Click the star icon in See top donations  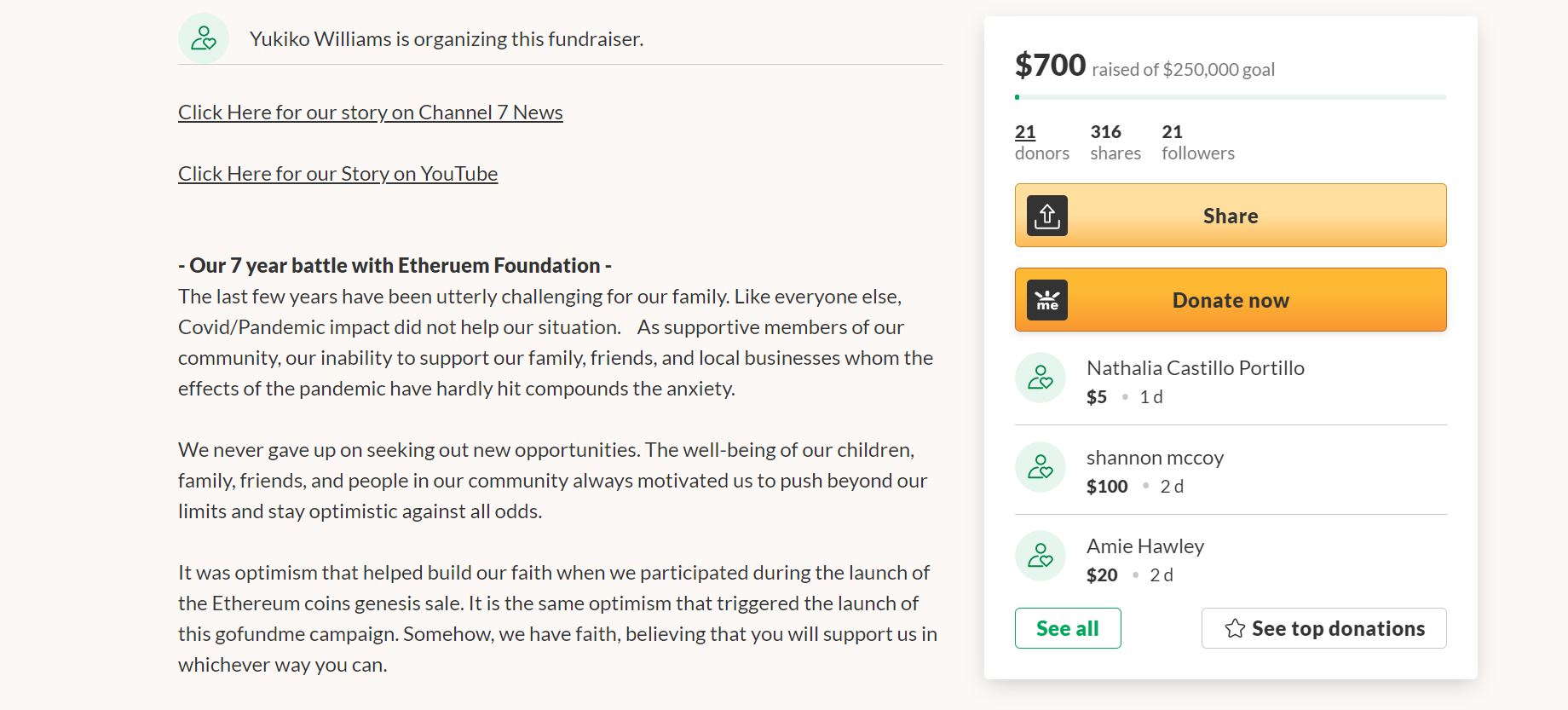point(1235,629)
